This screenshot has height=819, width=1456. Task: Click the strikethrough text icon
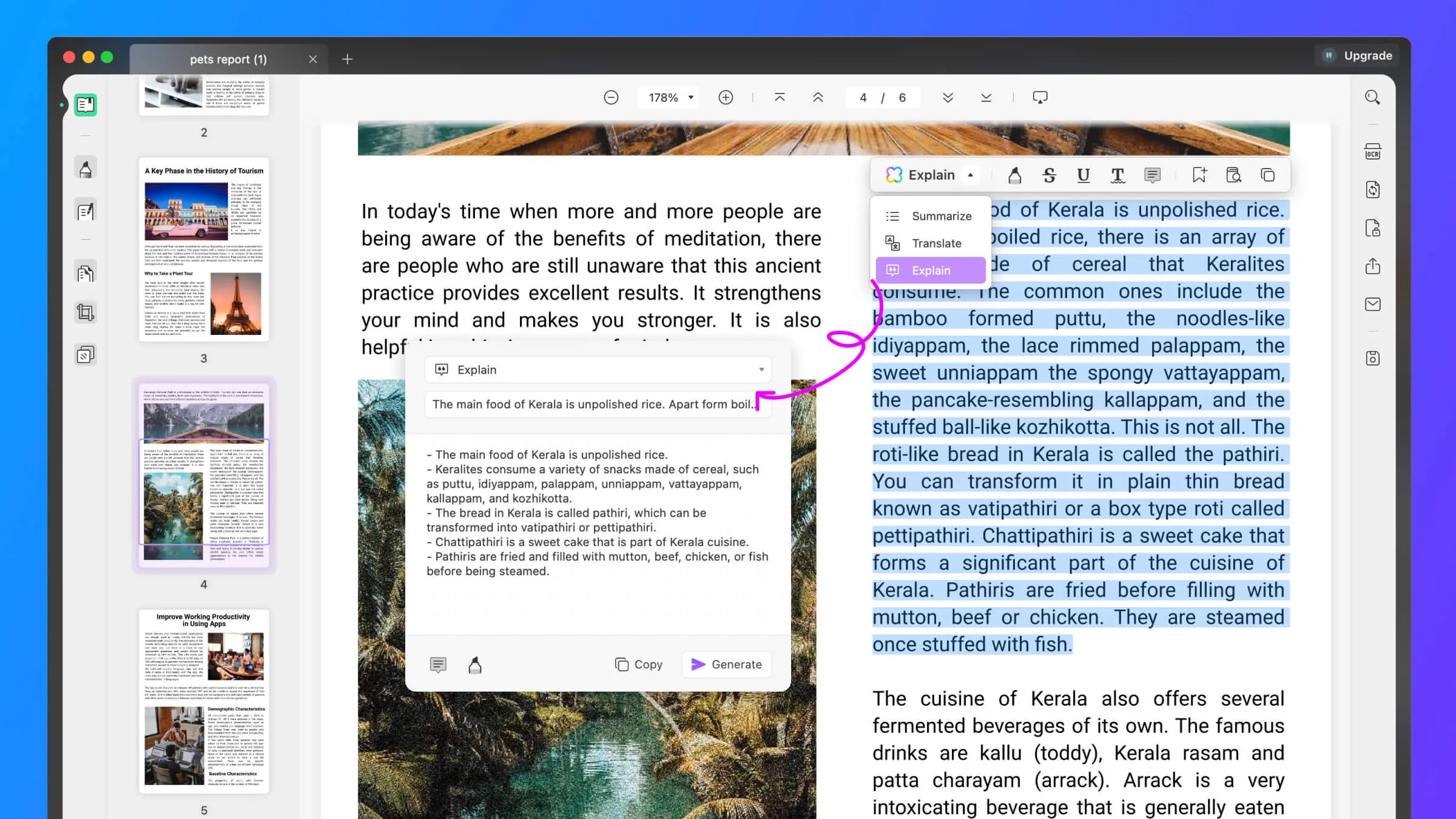pyautogui.click(x=1049, y=175)
